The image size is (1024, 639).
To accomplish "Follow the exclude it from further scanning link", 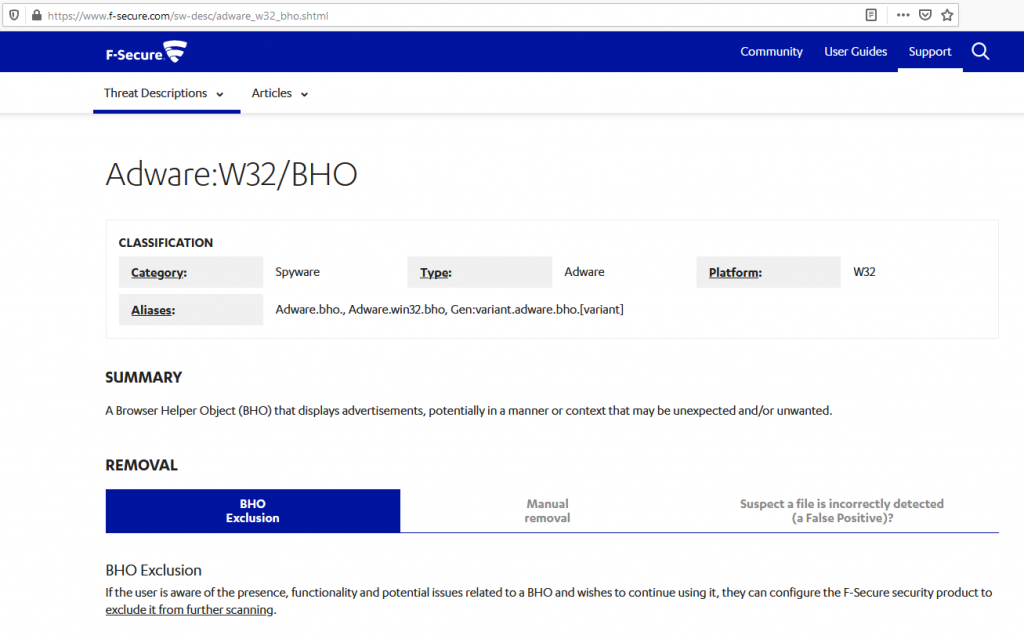I will tap(189, 610).
